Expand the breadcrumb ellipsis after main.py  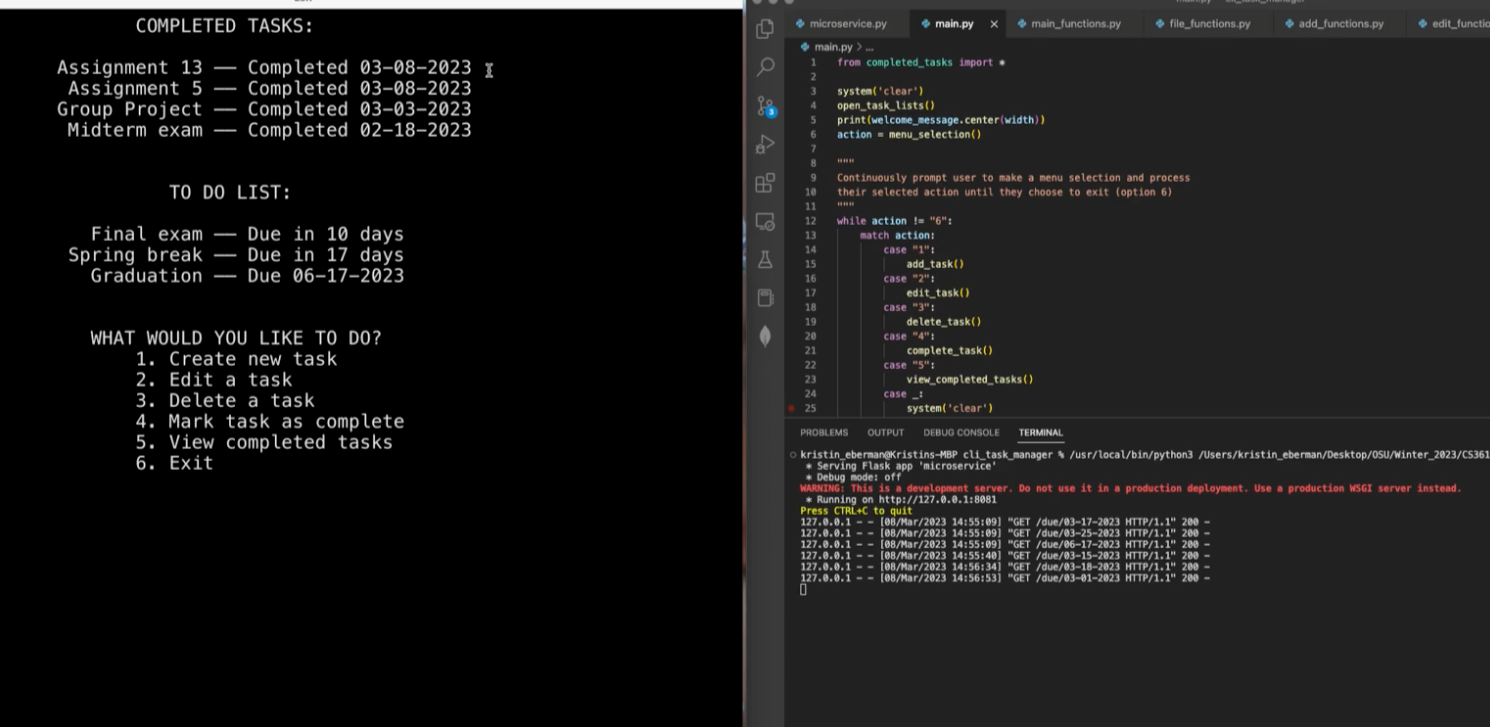pos(869,47)
